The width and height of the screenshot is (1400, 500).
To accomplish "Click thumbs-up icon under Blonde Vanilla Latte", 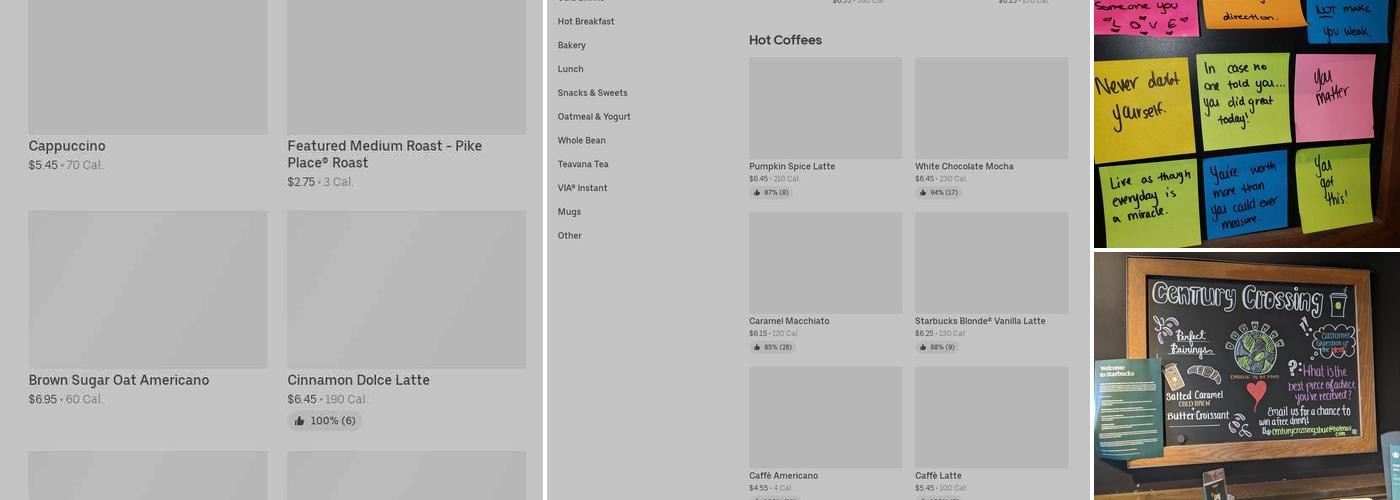I will [x=923, y=348].
